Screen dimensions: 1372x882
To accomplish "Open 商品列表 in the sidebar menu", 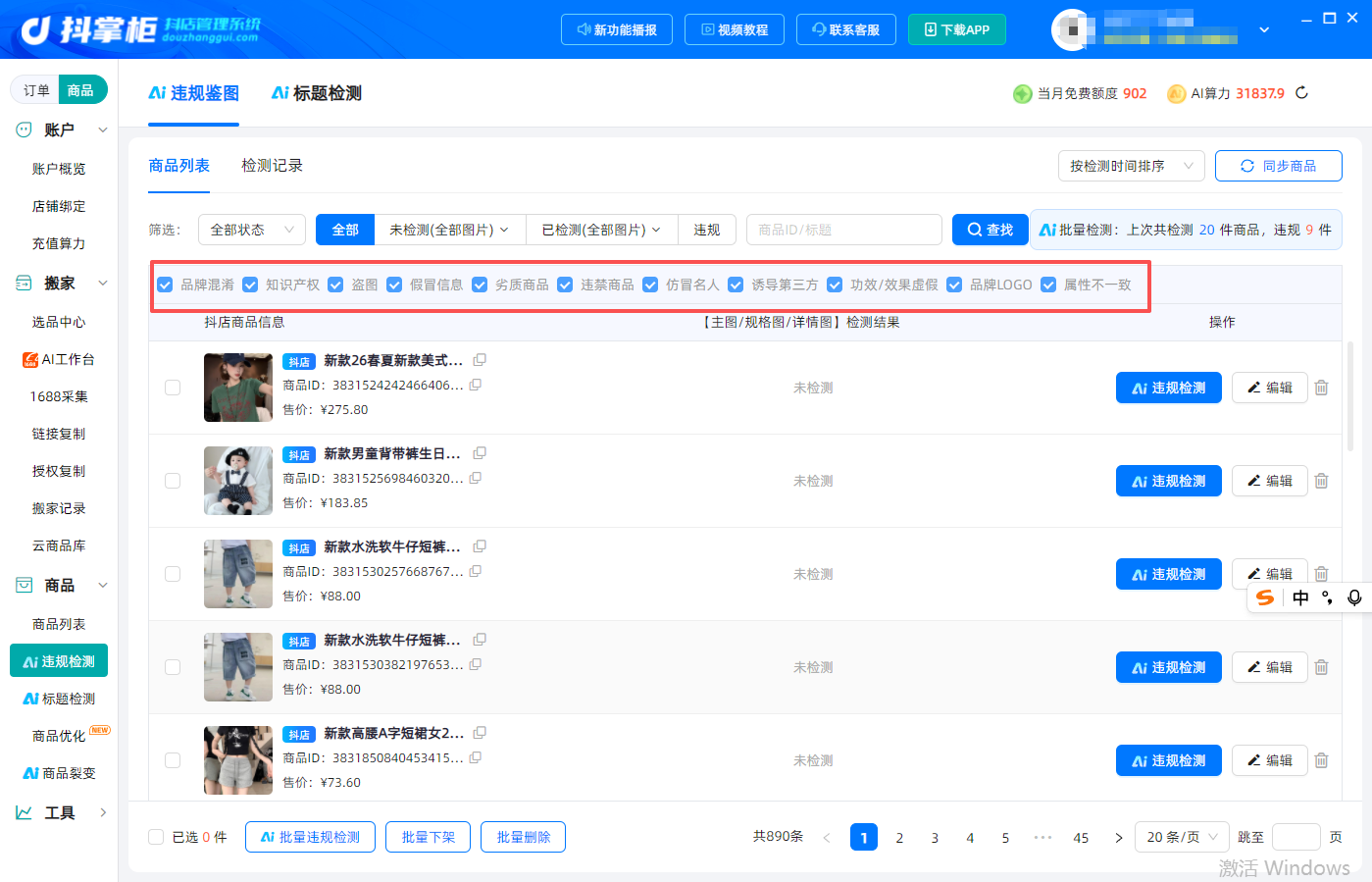I will [x=59, y=624].
